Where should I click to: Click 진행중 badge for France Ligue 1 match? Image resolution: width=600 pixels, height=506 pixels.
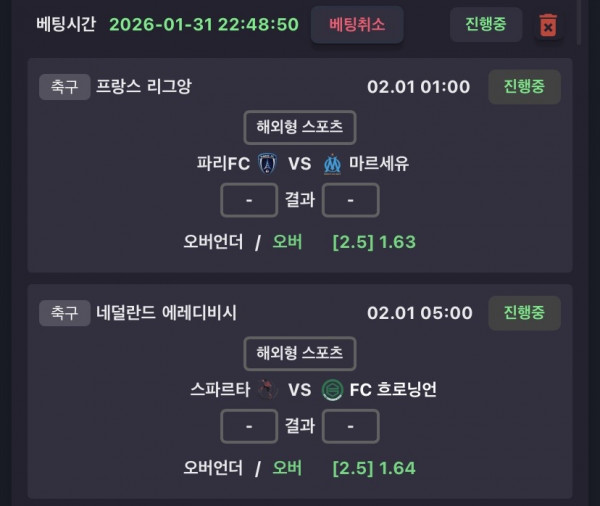tap(524, 87)
